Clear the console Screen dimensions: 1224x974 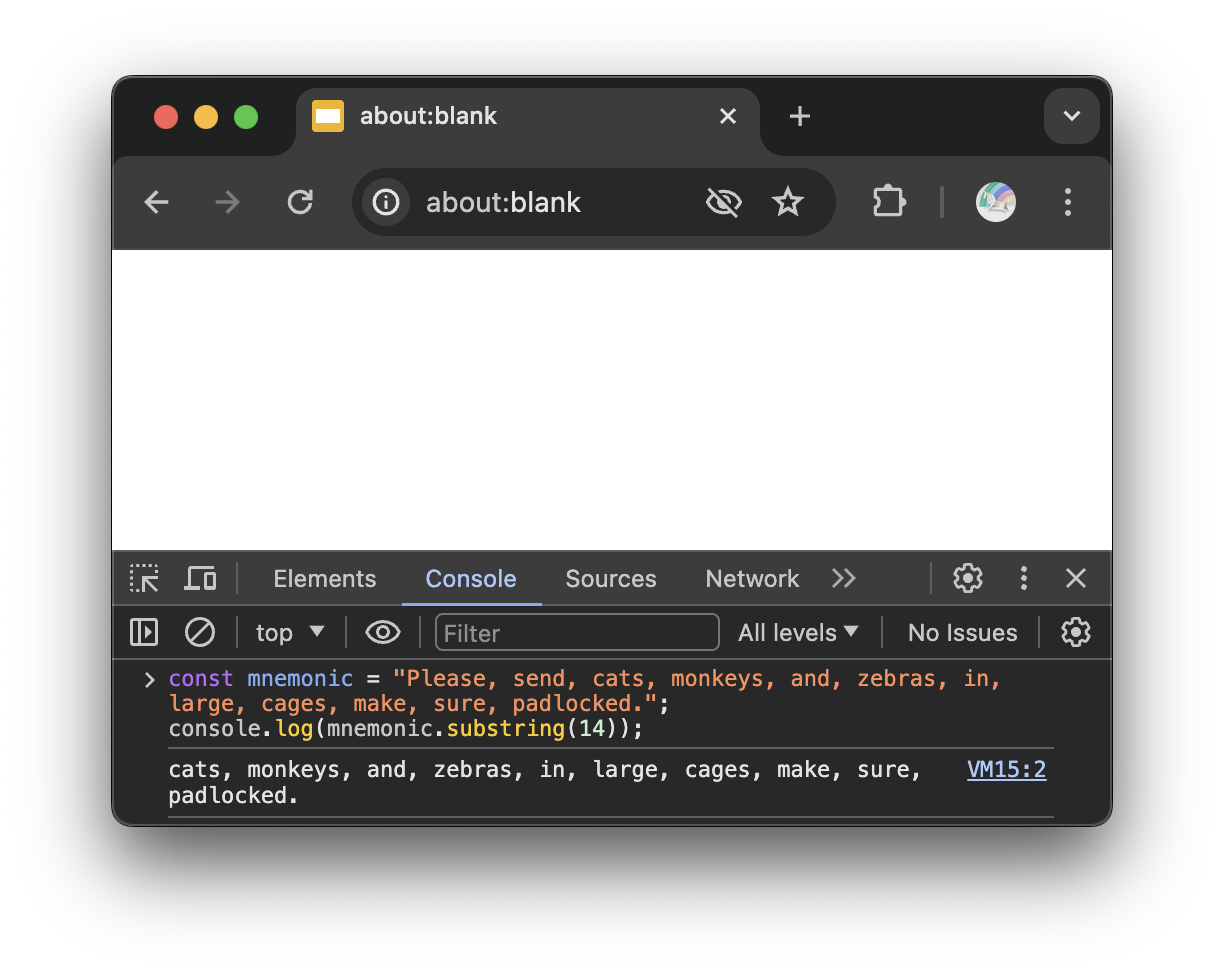[200, 632]
